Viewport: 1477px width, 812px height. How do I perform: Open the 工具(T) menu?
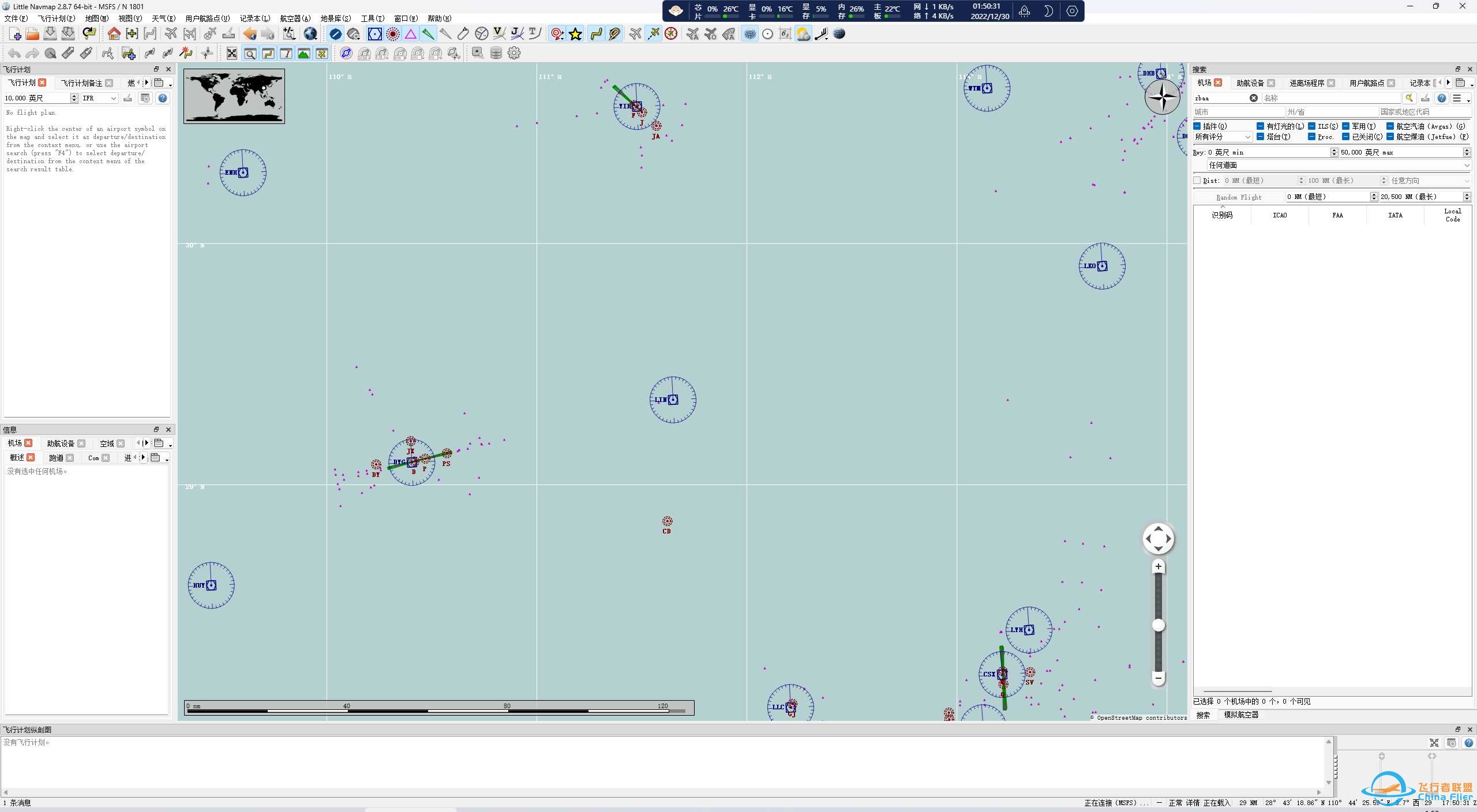[372, 18]
